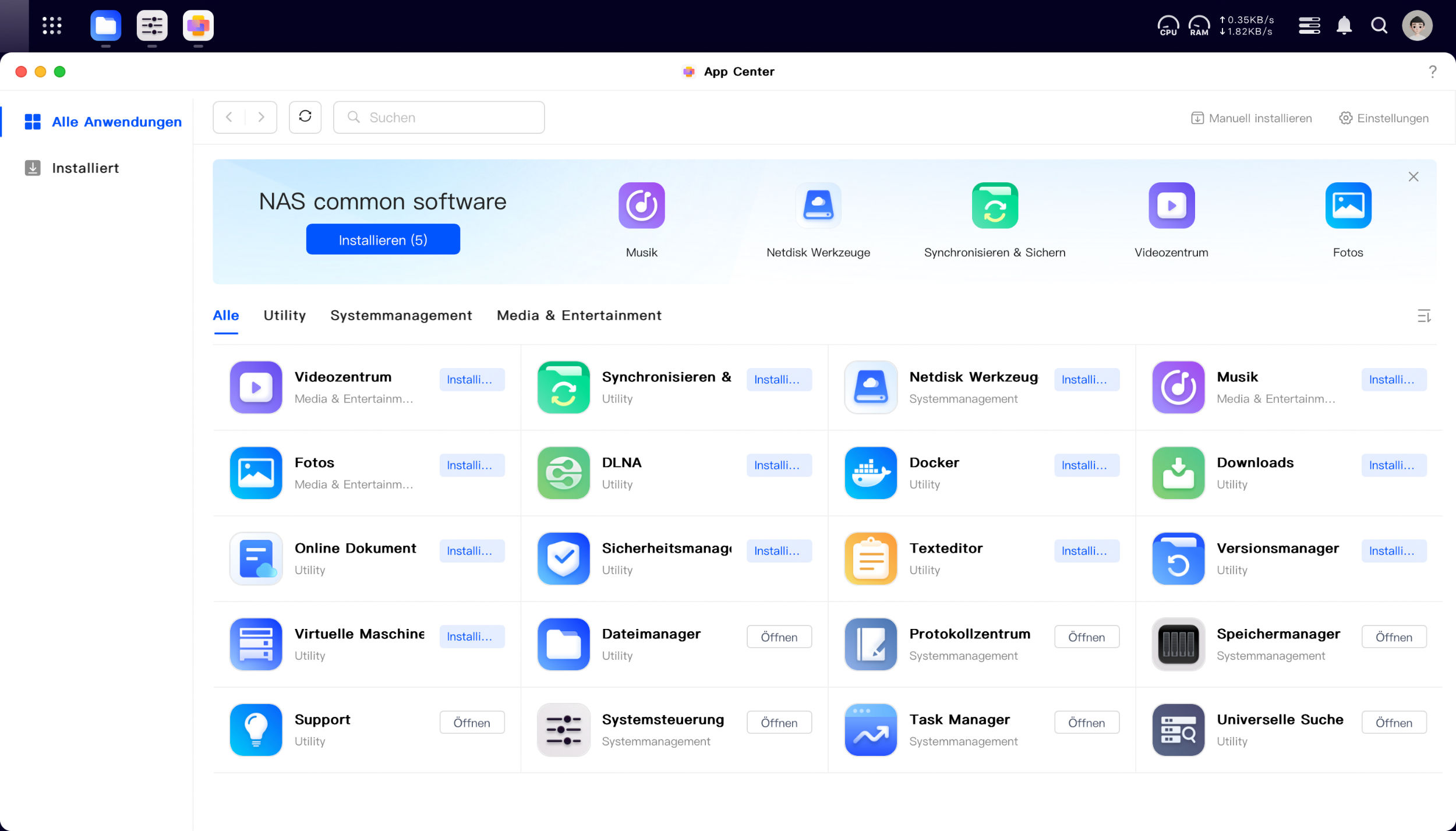Click Öffnen next to Dateimanager

pos(779,637)
